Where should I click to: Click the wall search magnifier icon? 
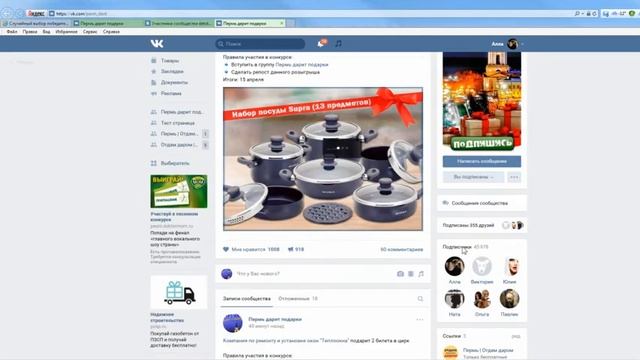(x=420, y=299)
